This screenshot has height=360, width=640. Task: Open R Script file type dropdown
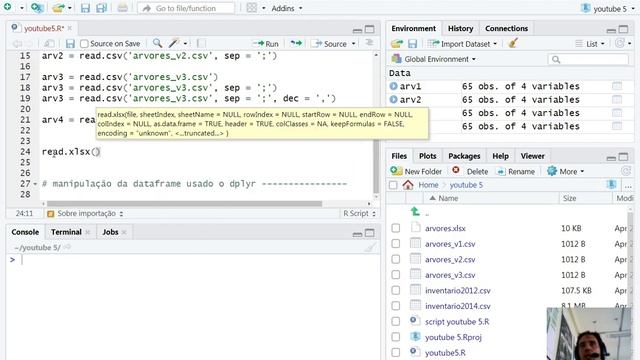pos(359,213)
